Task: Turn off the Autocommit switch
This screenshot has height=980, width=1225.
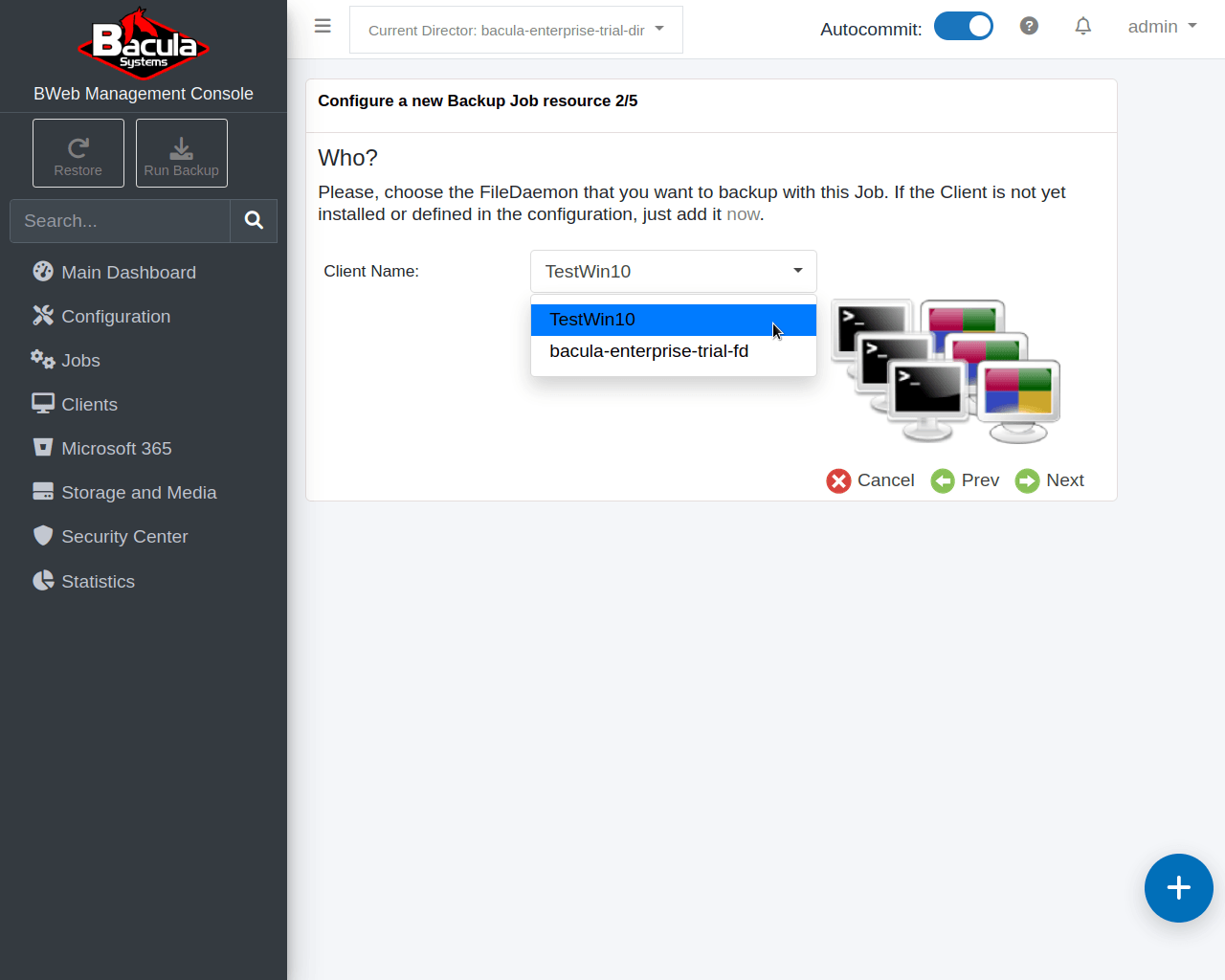Action: (x=963, y=26)
